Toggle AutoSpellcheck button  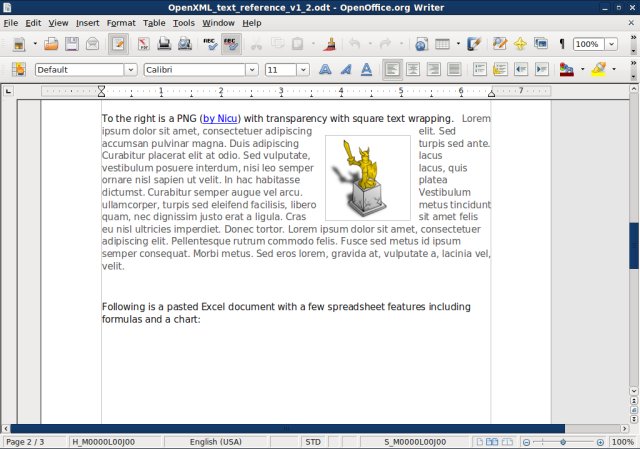(231, 44)
